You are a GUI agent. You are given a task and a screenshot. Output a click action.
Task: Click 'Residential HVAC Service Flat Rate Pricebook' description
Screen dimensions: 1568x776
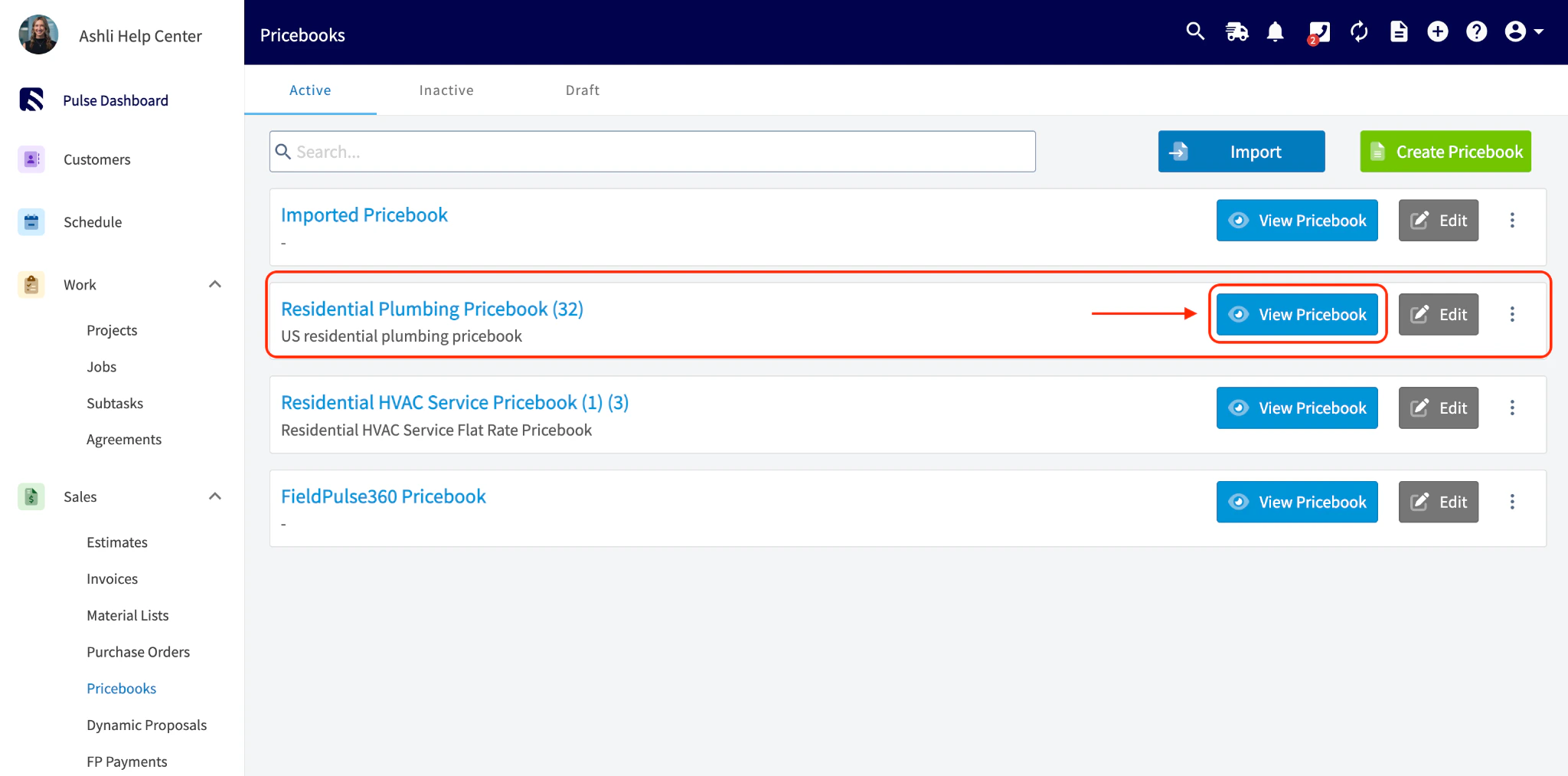coord(436,430)
